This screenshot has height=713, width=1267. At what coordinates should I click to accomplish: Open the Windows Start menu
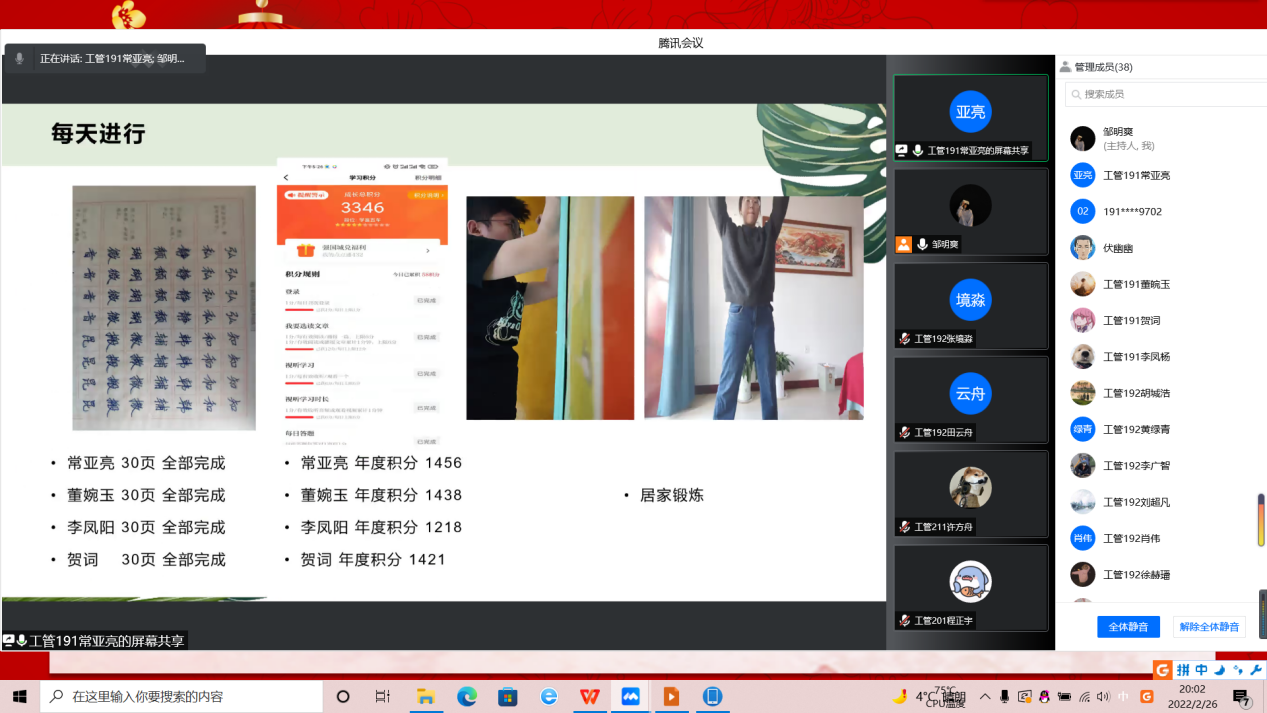[x=19, y=696]
